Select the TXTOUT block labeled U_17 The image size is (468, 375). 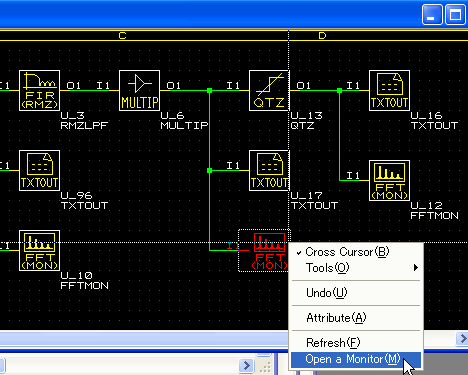click(269, 170)
